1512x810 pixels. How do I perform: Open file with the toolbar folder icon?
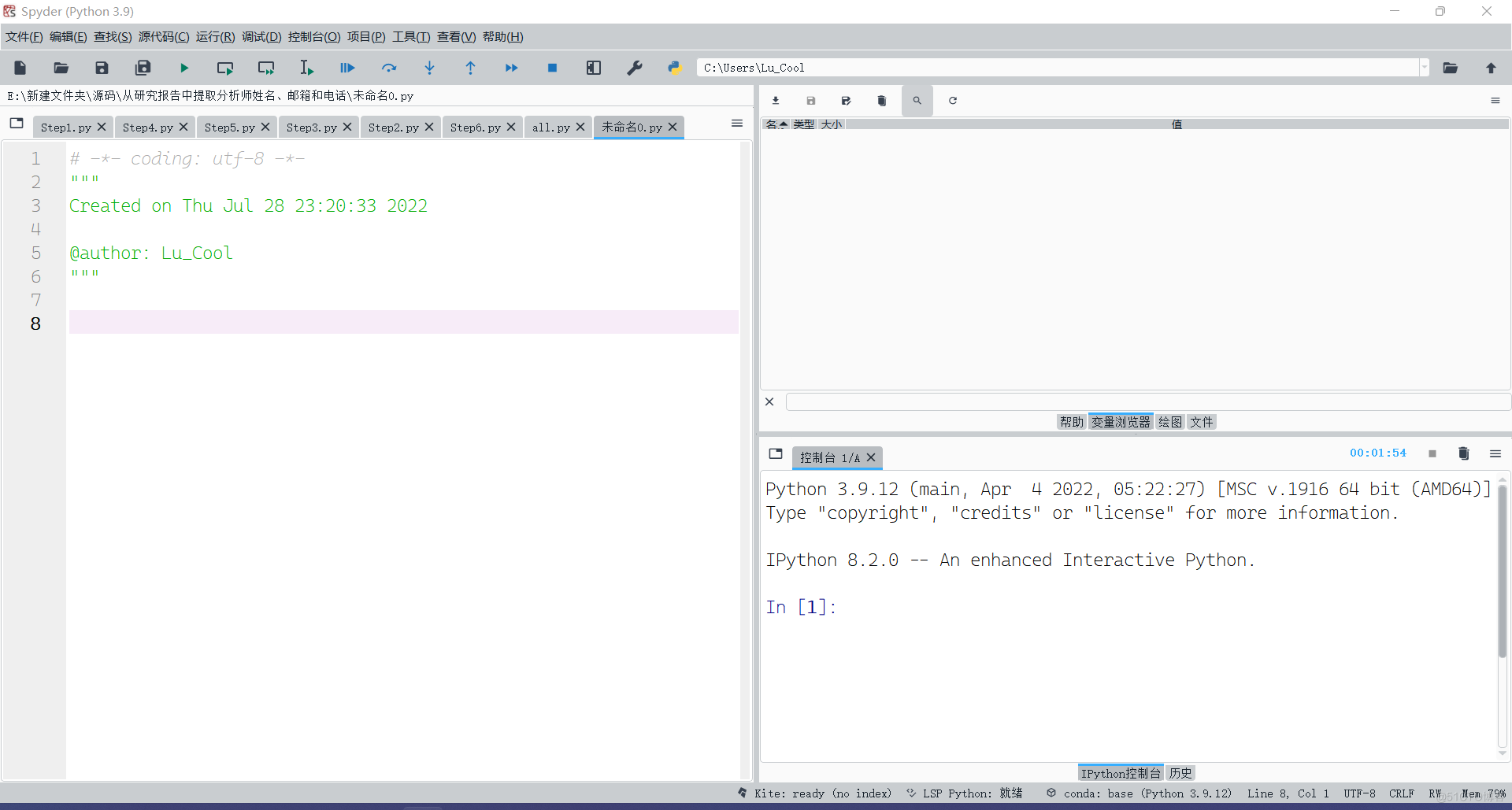61,68
